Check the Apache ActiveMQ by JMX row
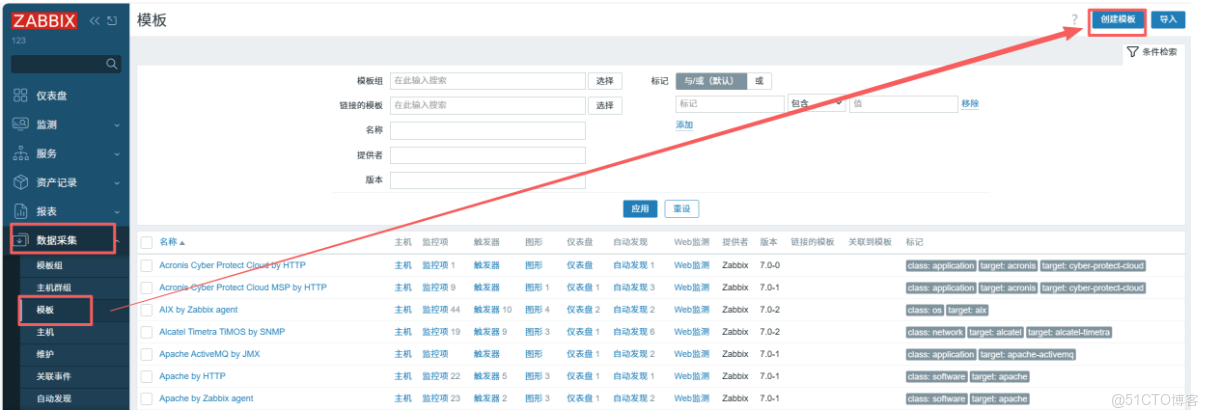This screenshot has width=1209, height=417. 146,354
